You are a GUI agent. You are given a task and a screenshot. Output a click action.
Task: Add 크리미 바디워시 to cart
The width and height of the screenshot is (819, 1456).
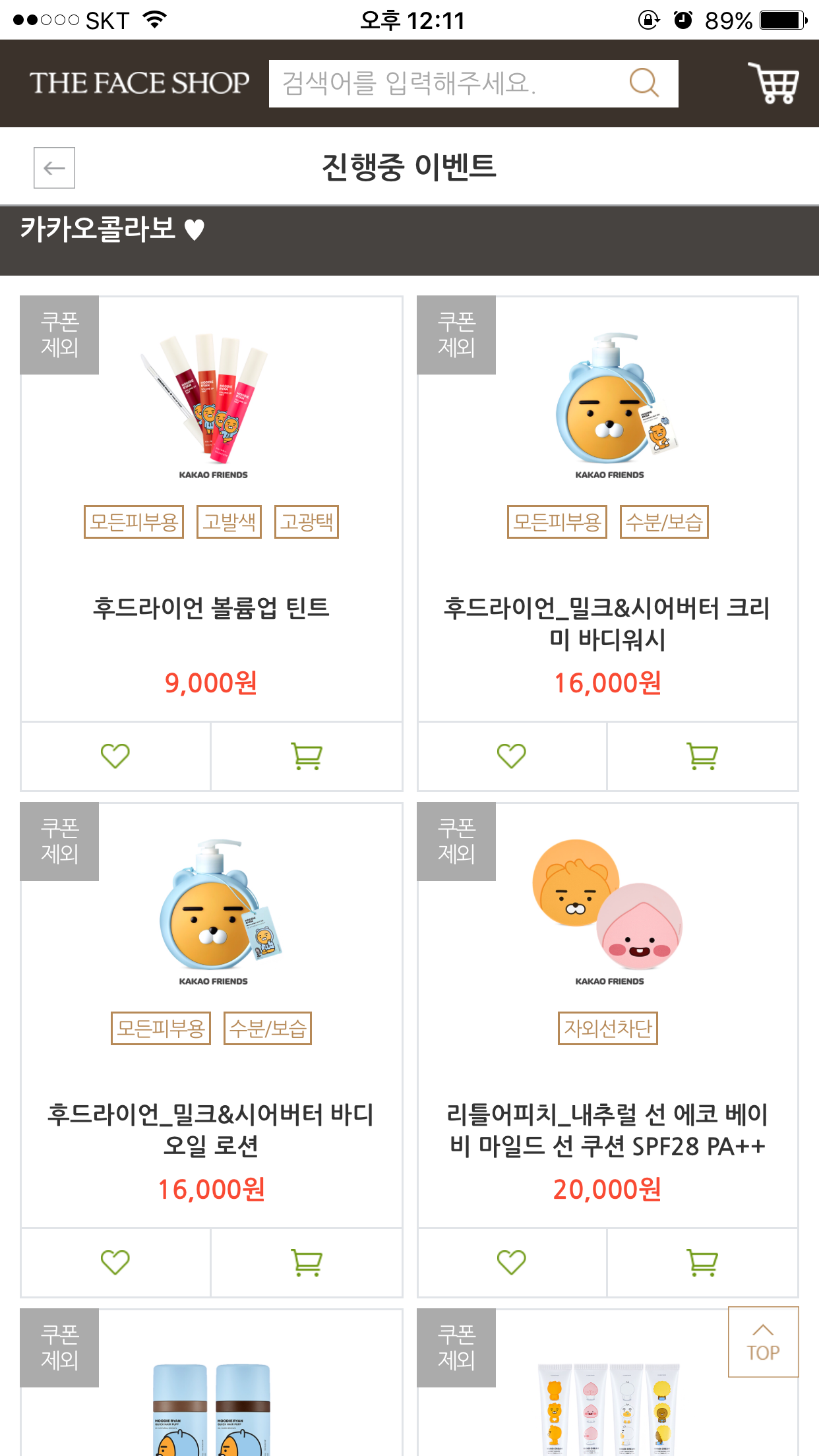[702, 756]
